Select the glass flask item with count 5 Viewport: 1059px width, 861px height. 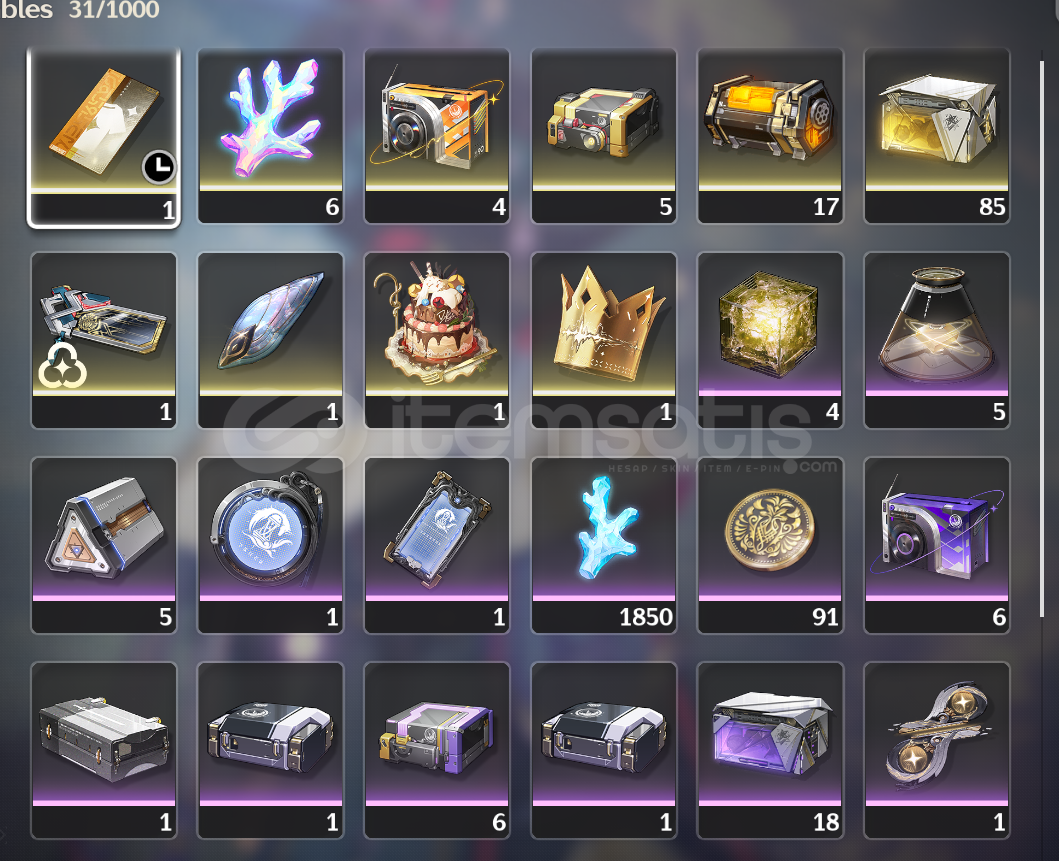(x=937, y=340)
